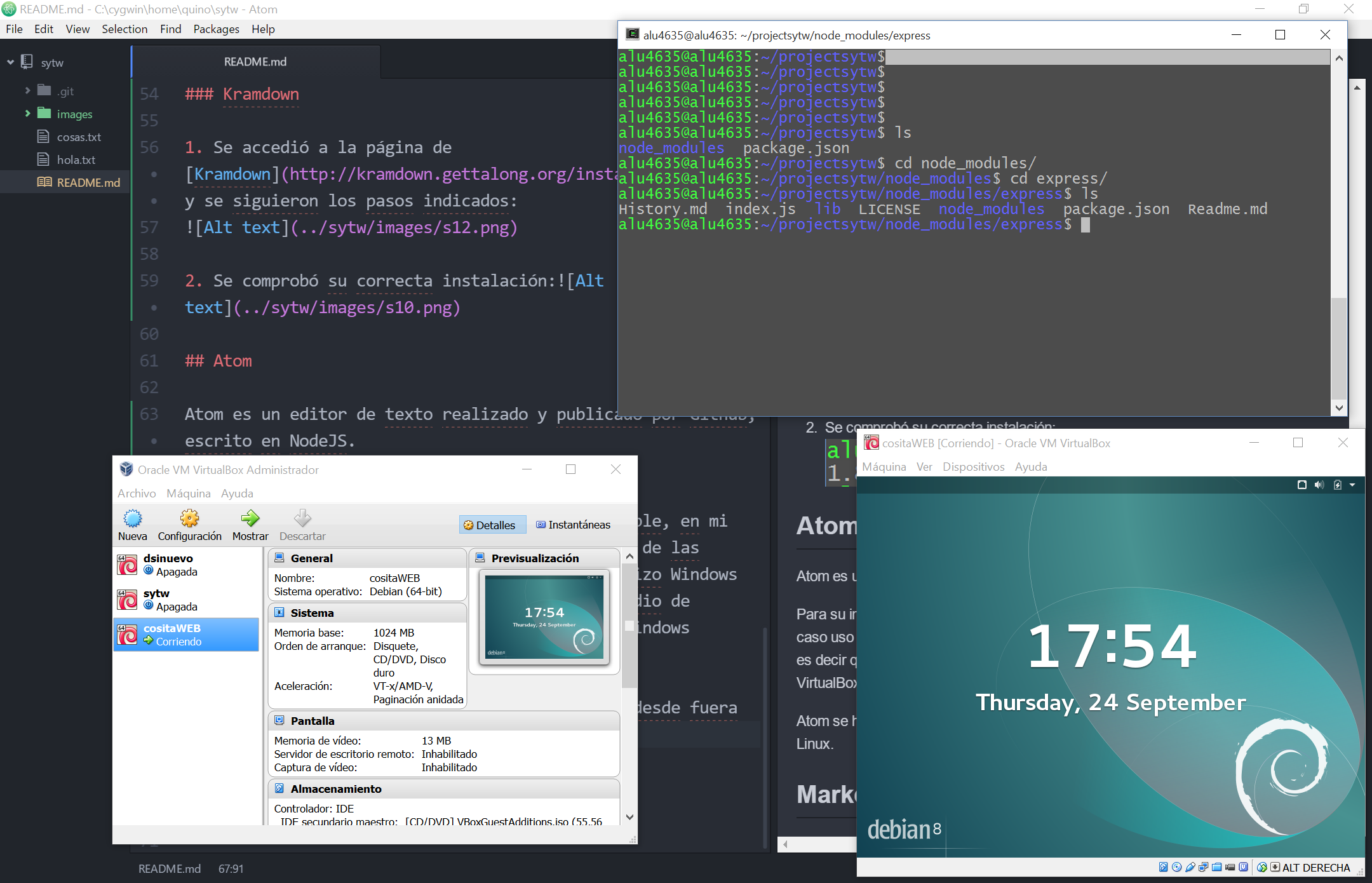Image resolution: width=1372 pixels, height=883 pixels.
Task: Open the Debian system menu arrow
Action: (x=1352, y=485)
